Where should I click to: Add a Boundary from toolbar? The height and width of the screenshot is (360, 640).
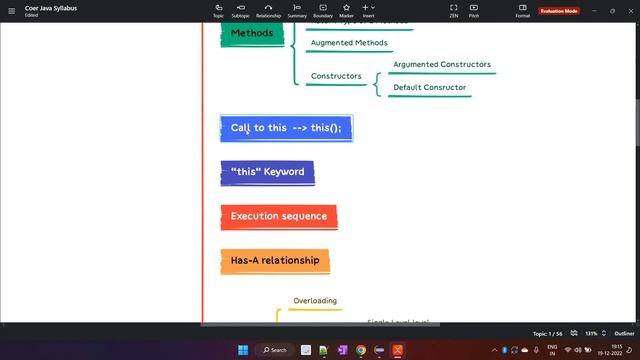323,11
